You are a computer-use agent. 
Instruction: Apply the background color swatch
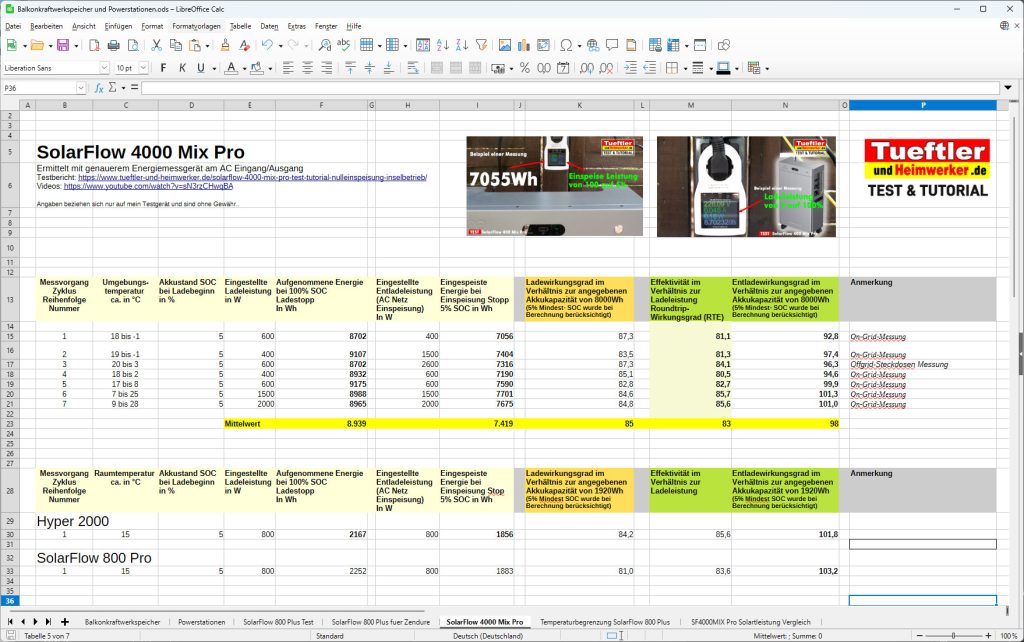coord(257,68)
